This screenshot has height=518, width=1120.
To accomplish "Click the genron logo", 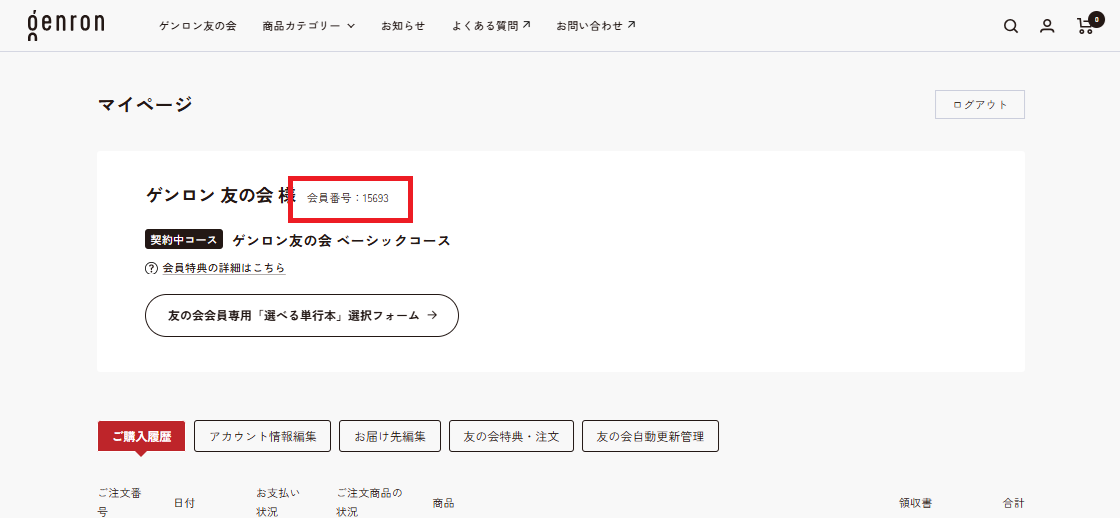I will [66, 25].
